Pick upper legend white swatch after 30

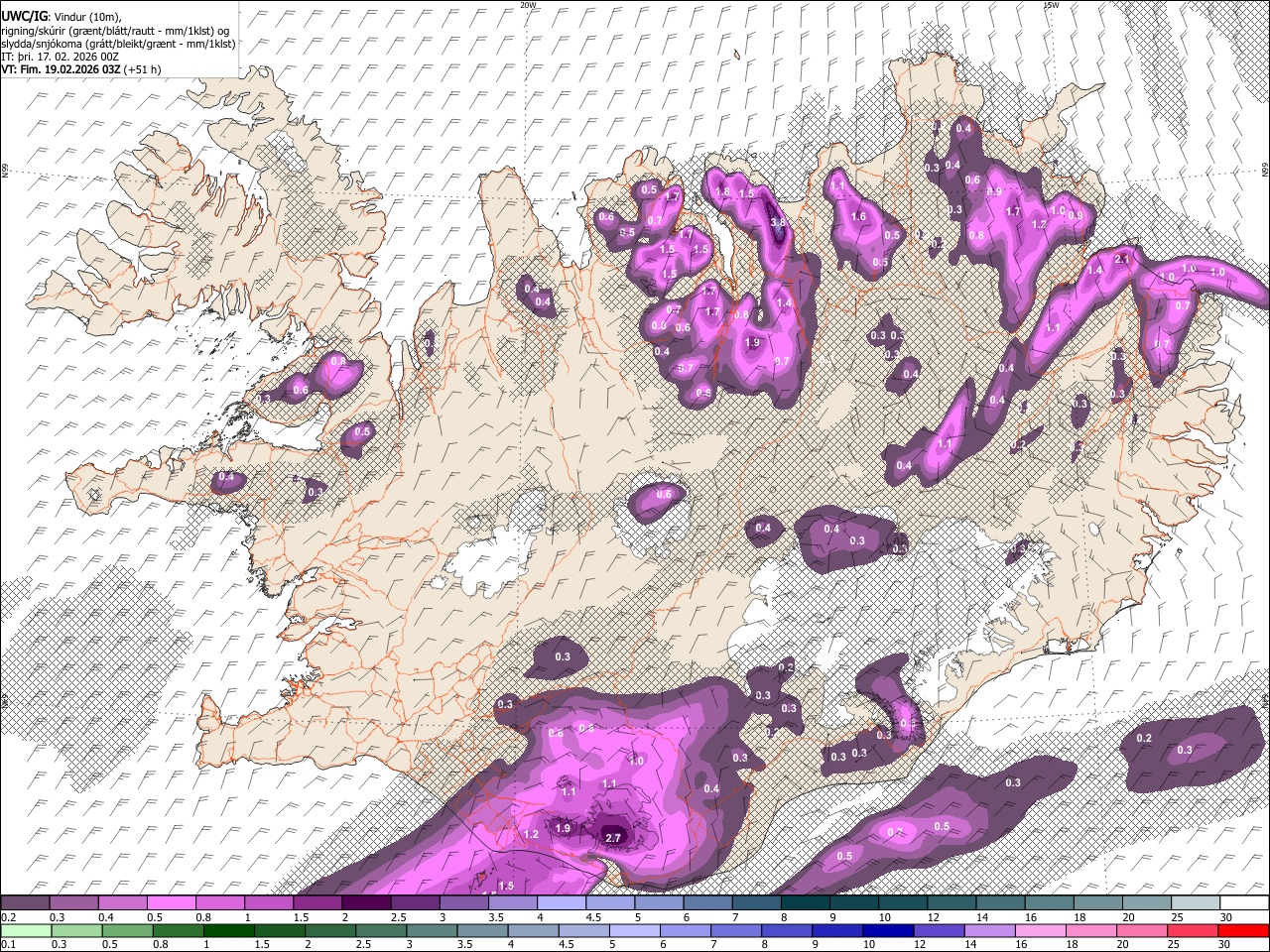point(1243,903)
